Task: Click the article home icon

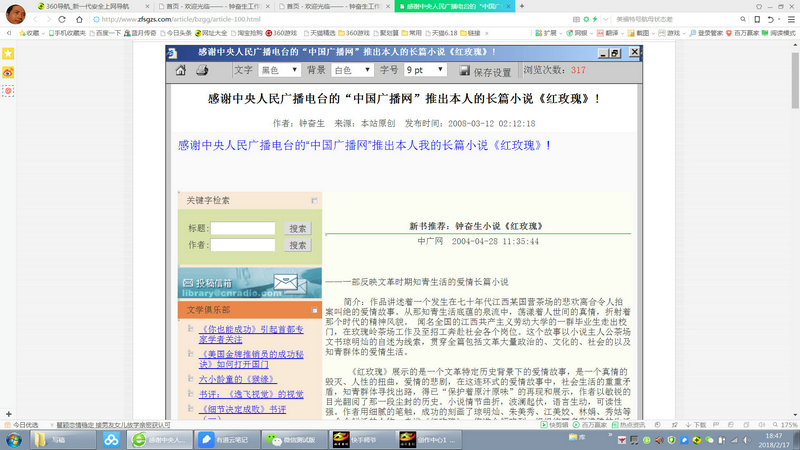Action: pos(181,70)
